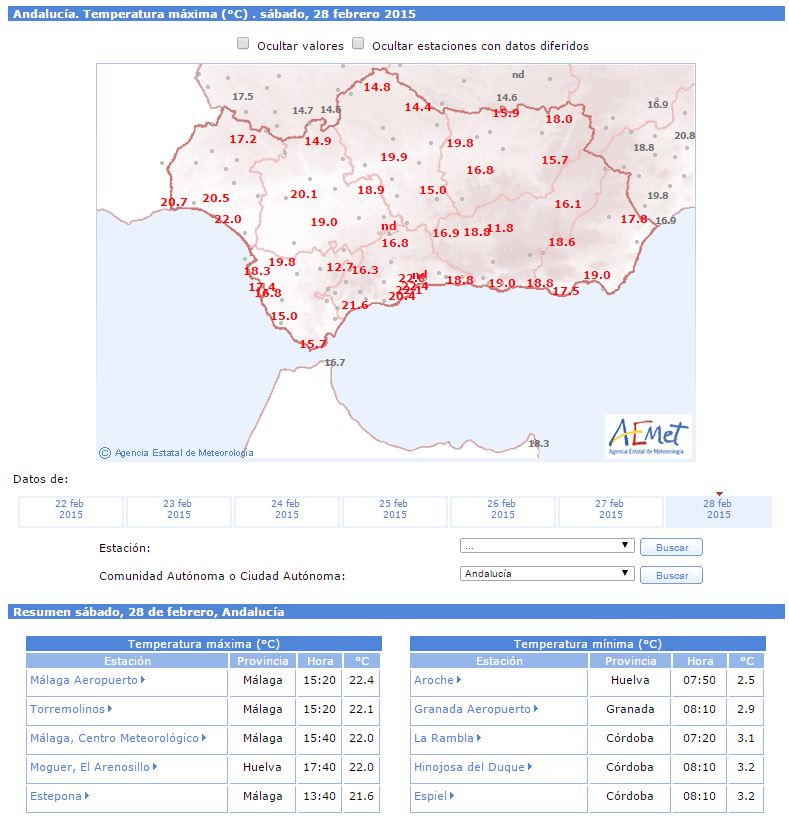Open the Estación dropdown list
The image size is (789, 823).
pyautogui.click(x=547, y=546)
